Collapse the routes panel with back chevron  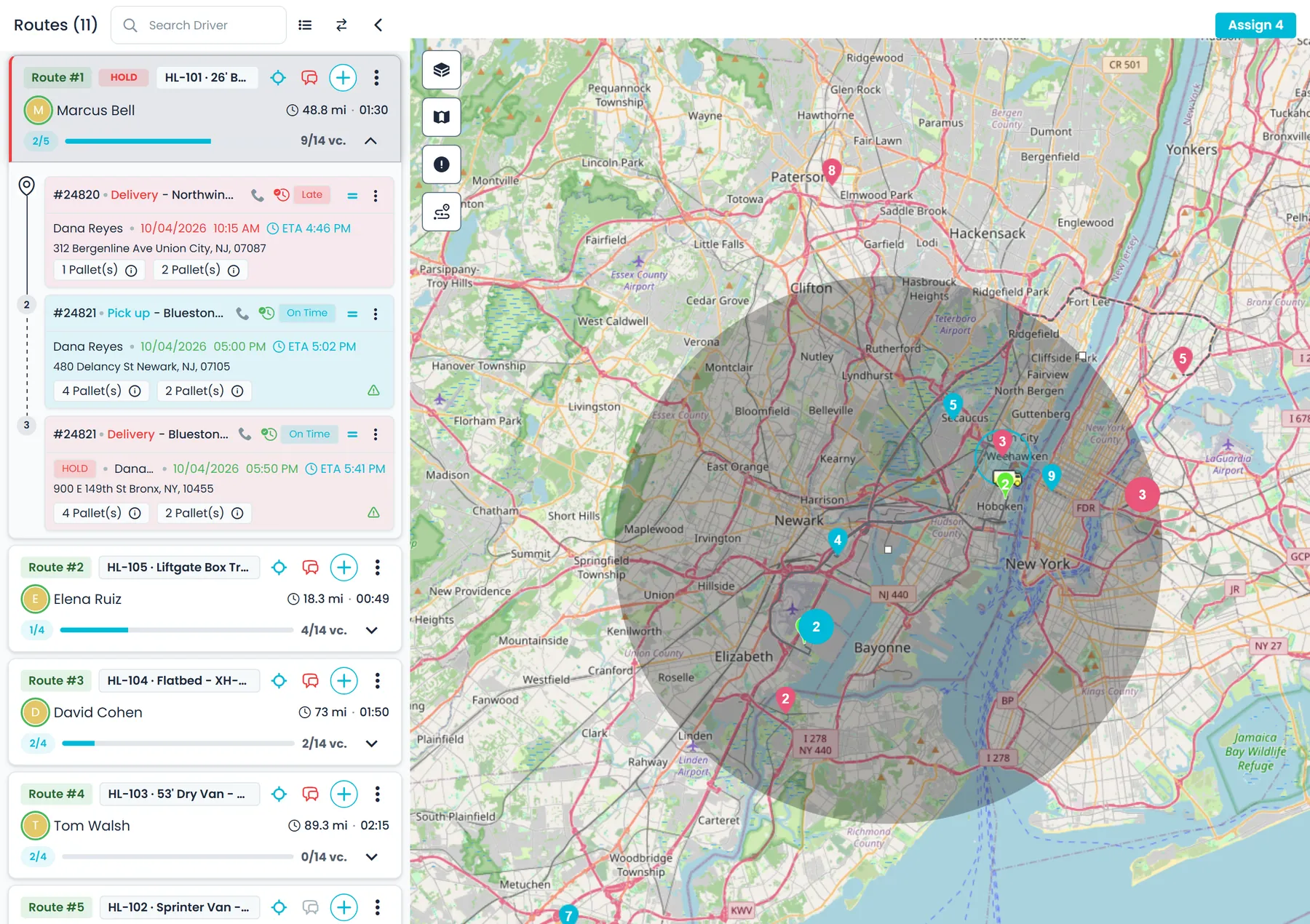click(378, 25)
